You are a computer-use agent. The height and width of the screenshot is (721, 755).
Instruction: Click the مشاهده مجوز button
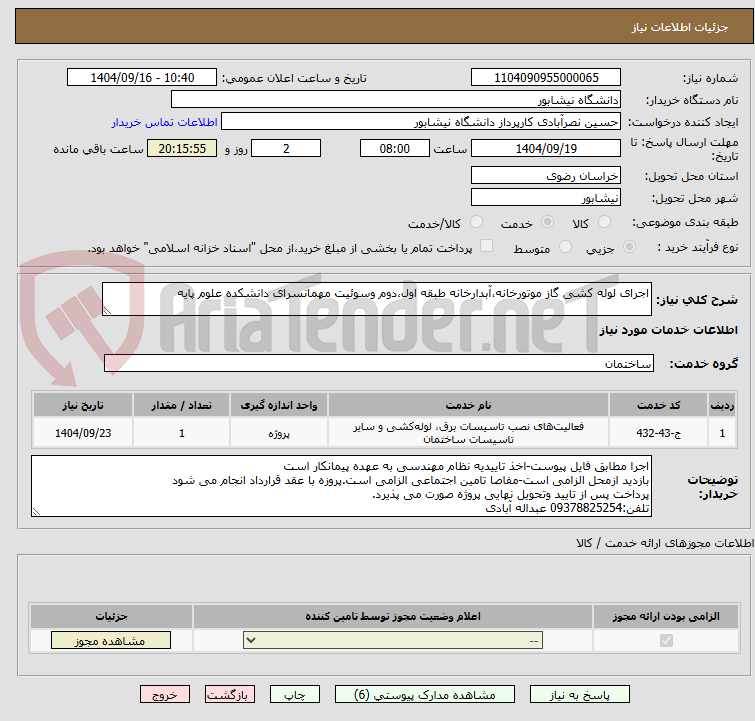pyautogui.click(x=111, y=641)
